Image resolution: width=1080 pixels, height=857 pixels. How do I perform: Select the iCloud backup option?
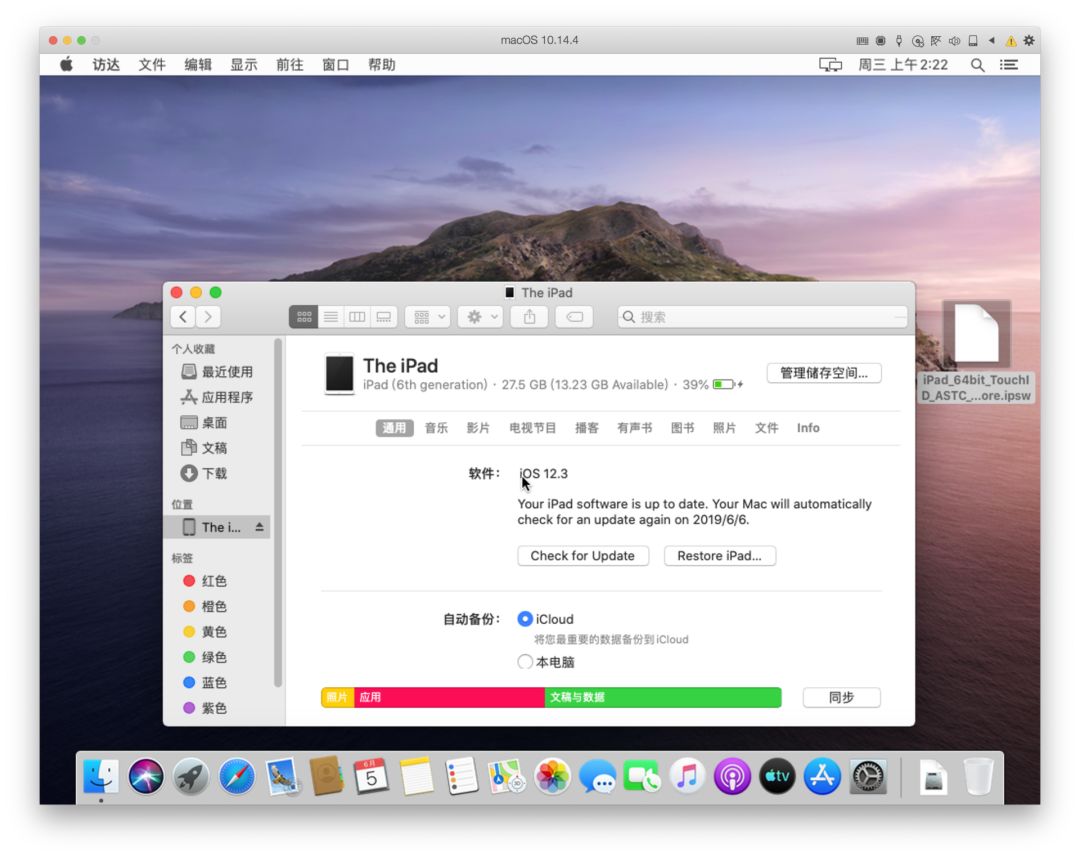(525, 619)
